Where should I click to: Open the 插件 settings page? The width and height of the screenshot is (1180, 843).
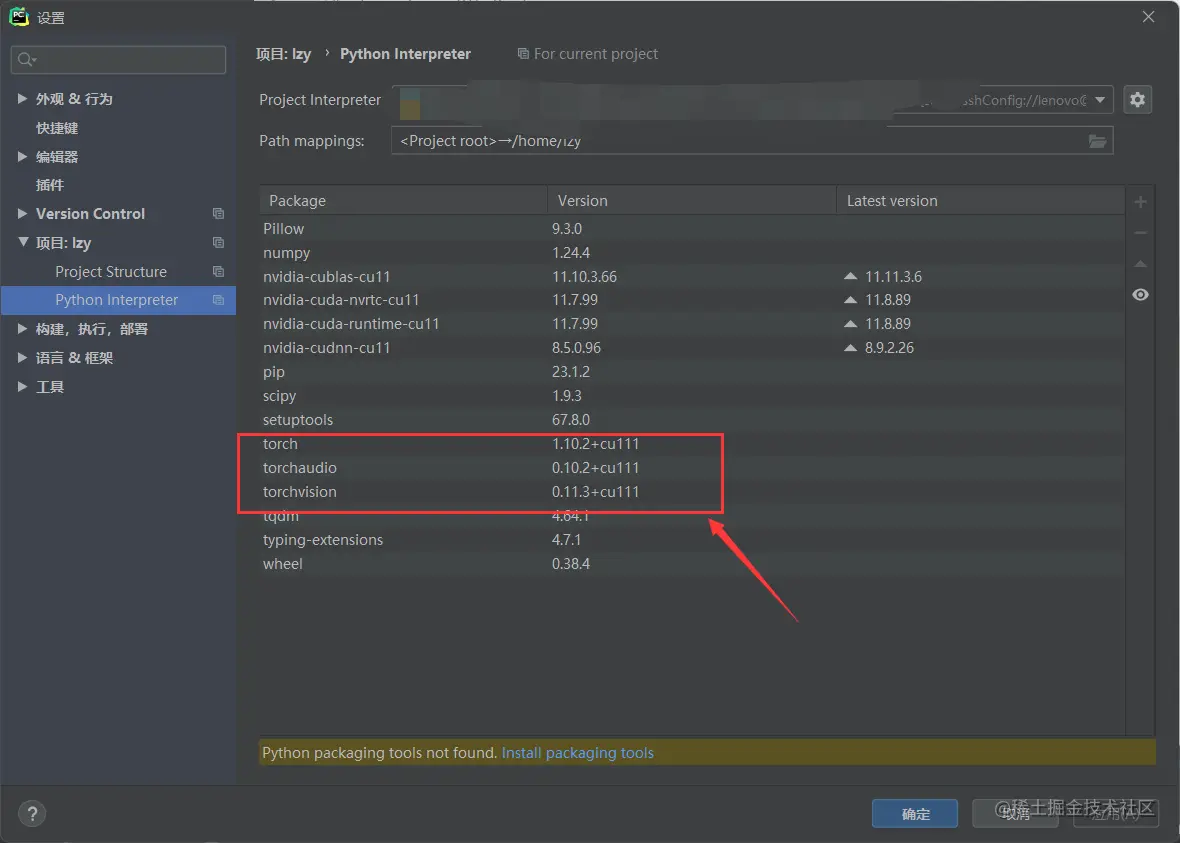click(50, 185)
